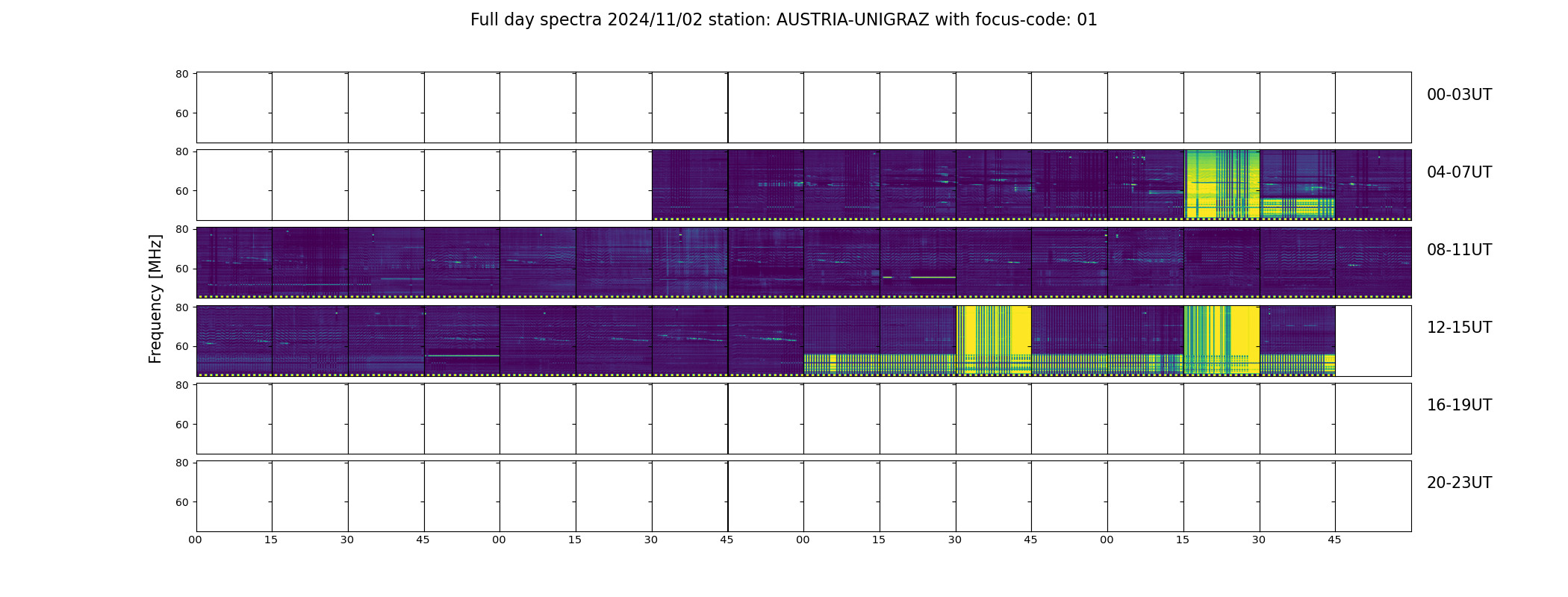The width and height of the screenshot is (1568, 597).
Task: Click the 'Frequency [MHz]' axis label
Action: (155, 298)
